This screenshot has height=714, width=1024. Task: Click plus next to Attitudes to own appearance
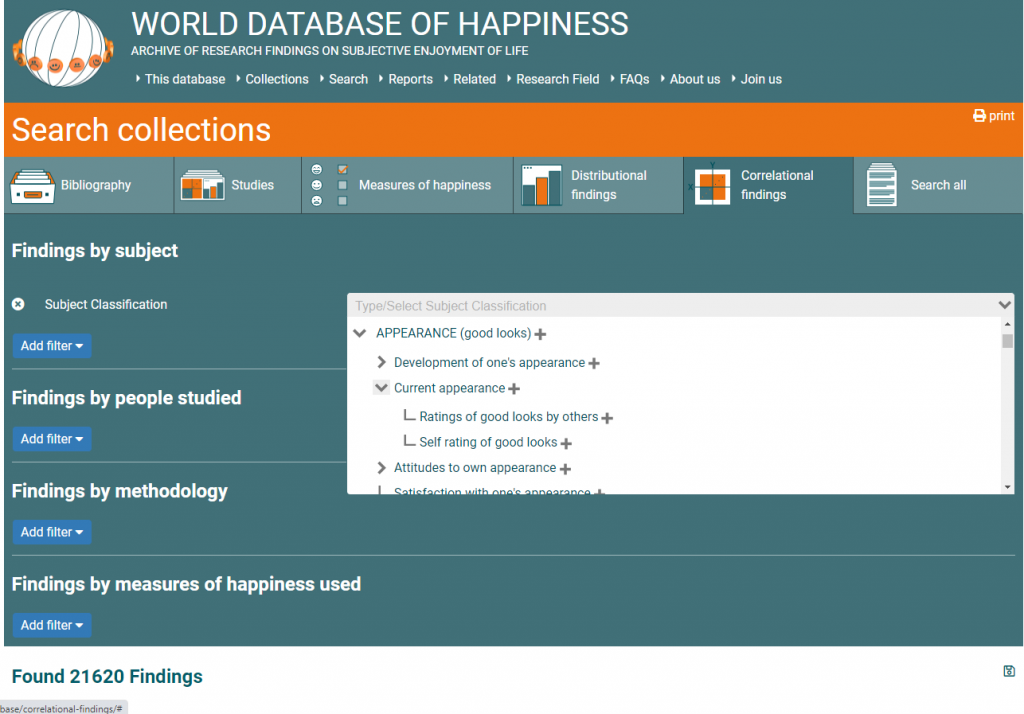565,469
